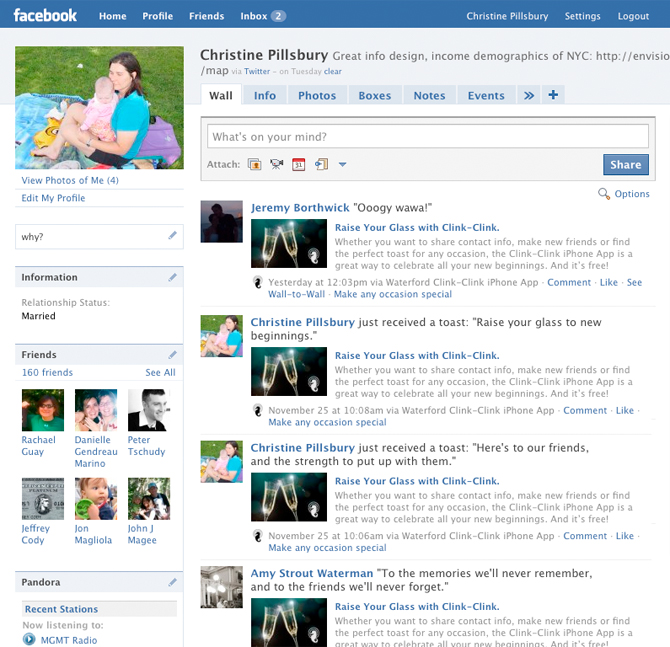Image resolution: width=670 pixels, height=647 pixels.
Task: Click champagne glasses image in Jeremy's post
Action: coord(289,244)
